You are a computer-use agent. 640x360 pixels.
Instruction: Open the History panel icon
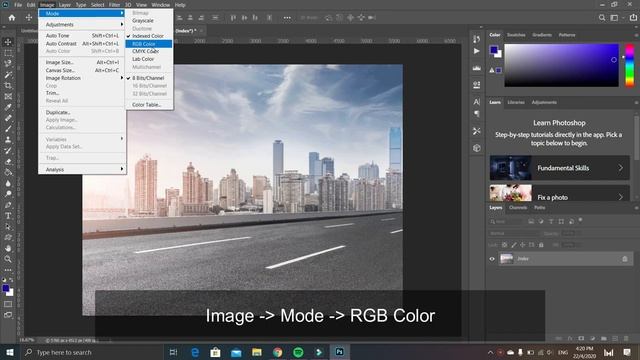[476, 39]
